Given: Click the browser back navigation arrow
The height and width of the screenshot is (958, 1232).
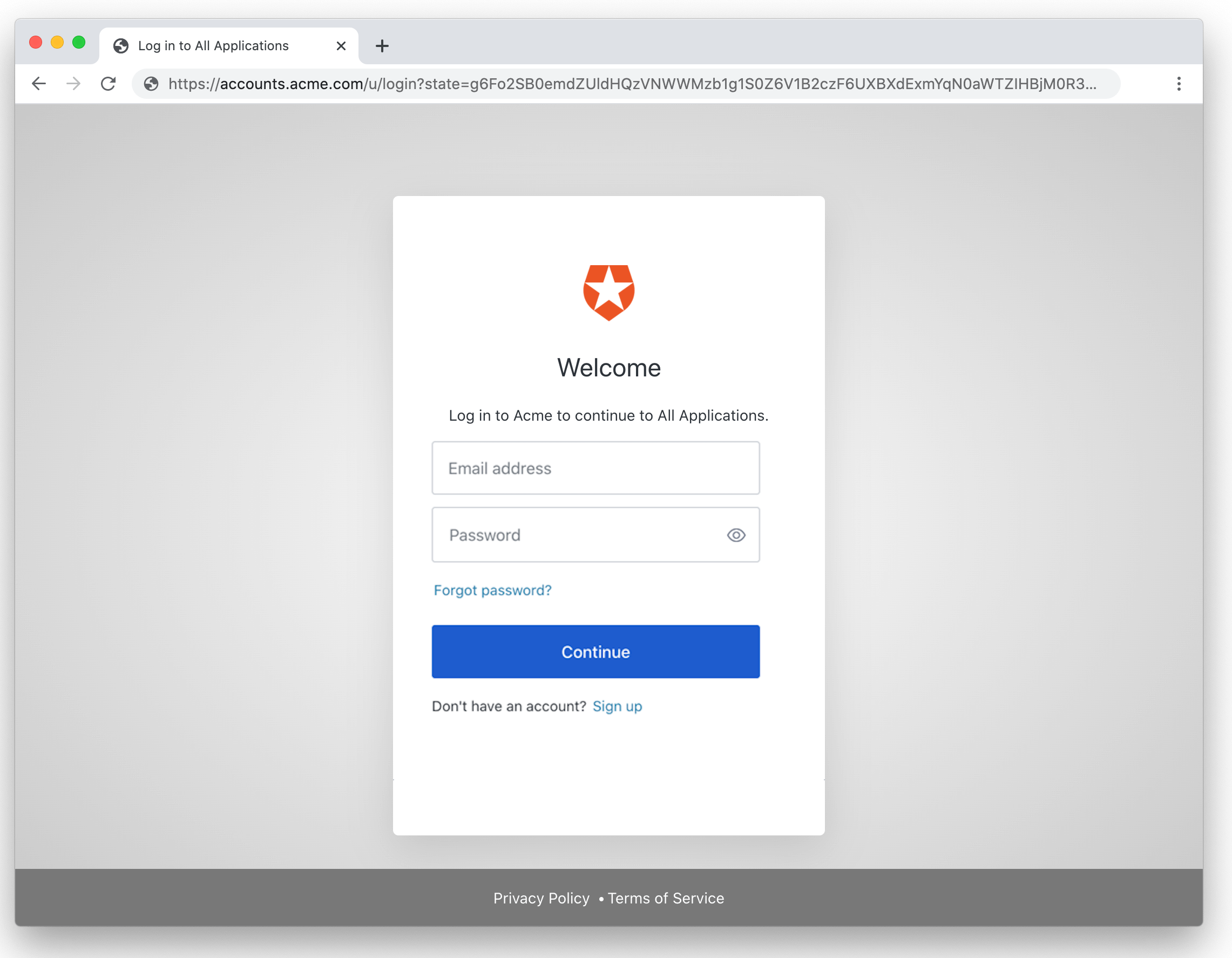Looking at the screenshot, I should tap(38, 83).
